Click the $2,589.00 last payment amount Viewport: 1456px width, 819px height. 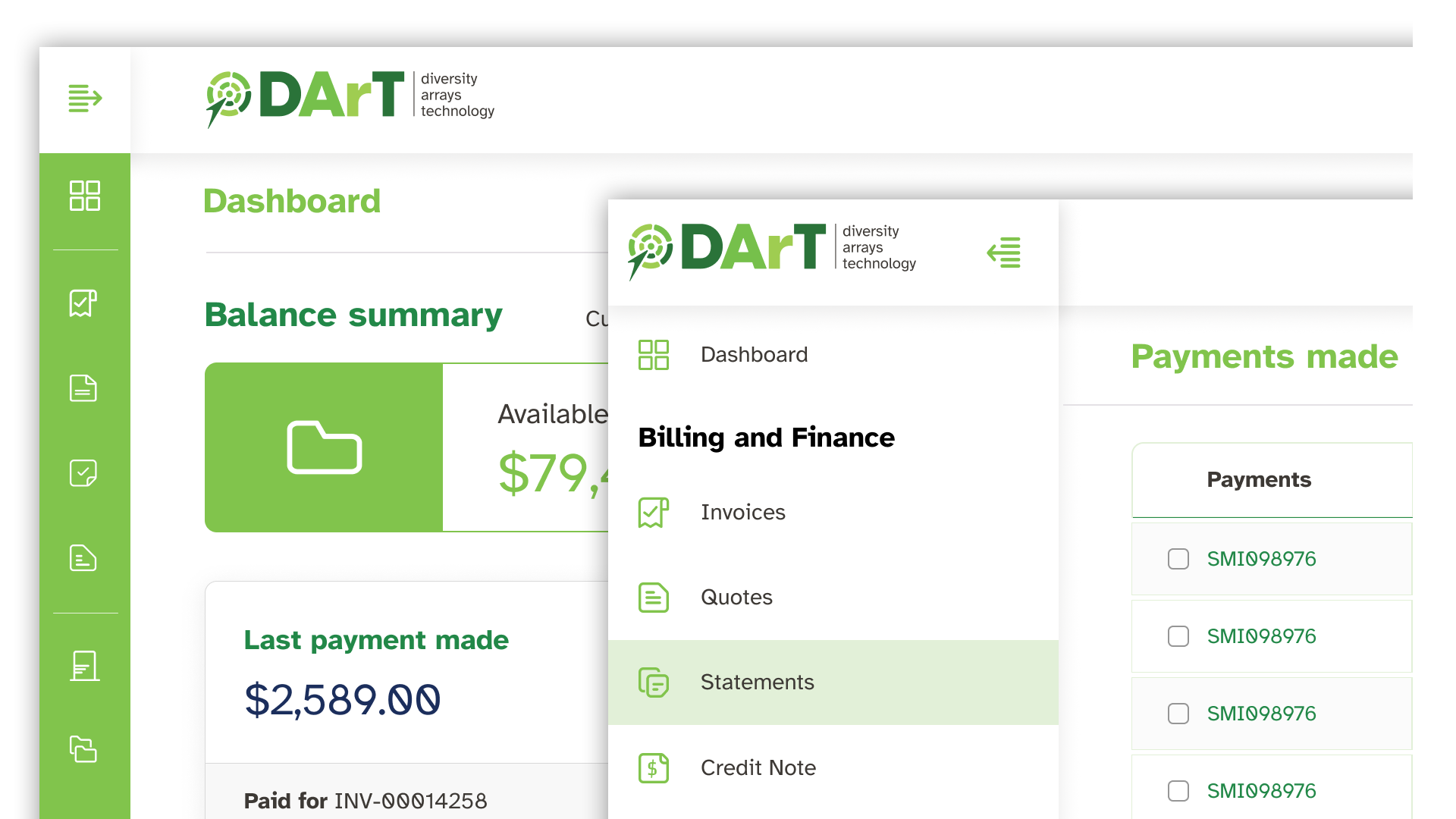(342, 699)
